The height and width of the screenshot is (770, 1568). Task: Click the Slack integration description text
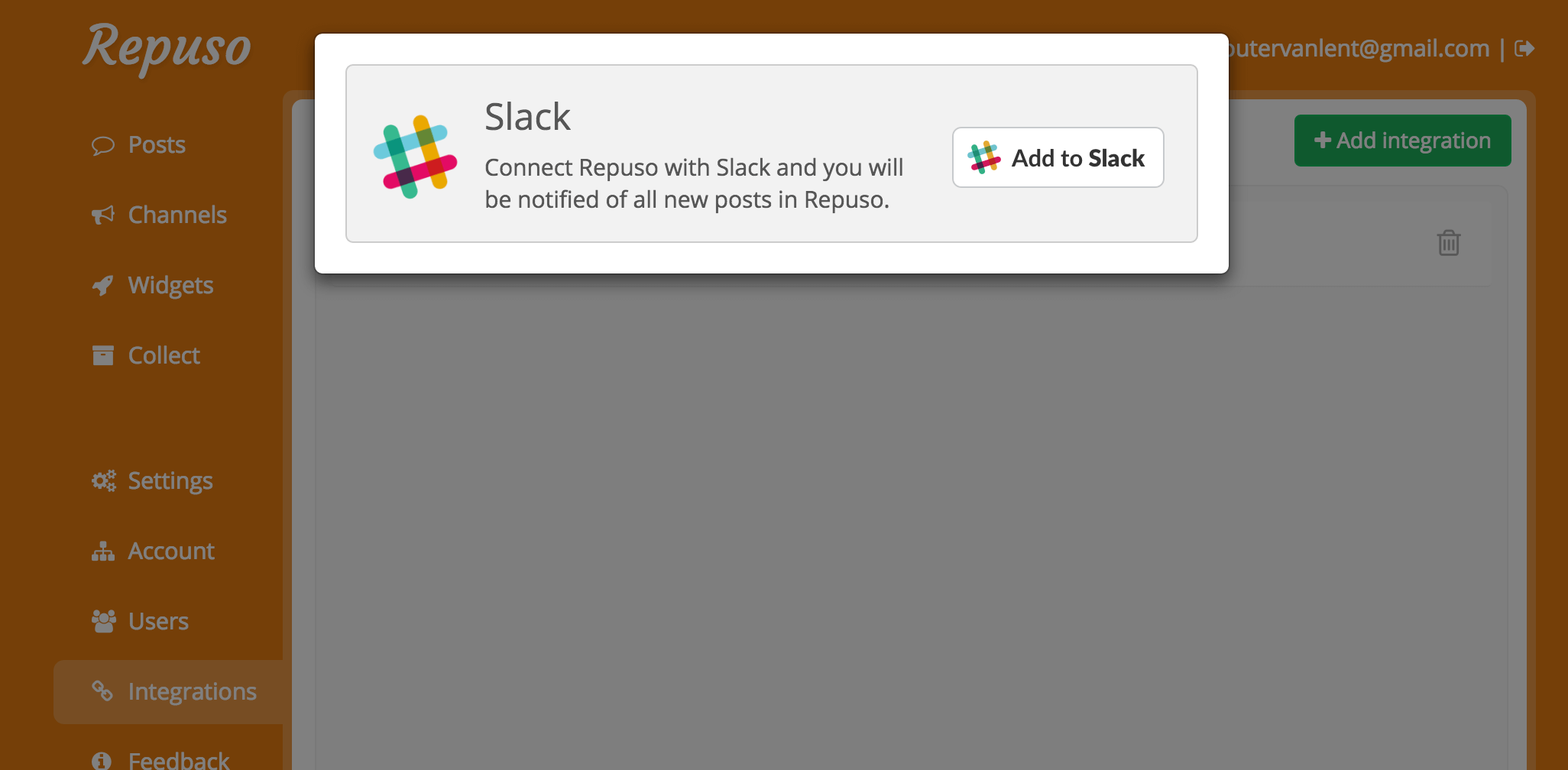(x=694, y=183)
